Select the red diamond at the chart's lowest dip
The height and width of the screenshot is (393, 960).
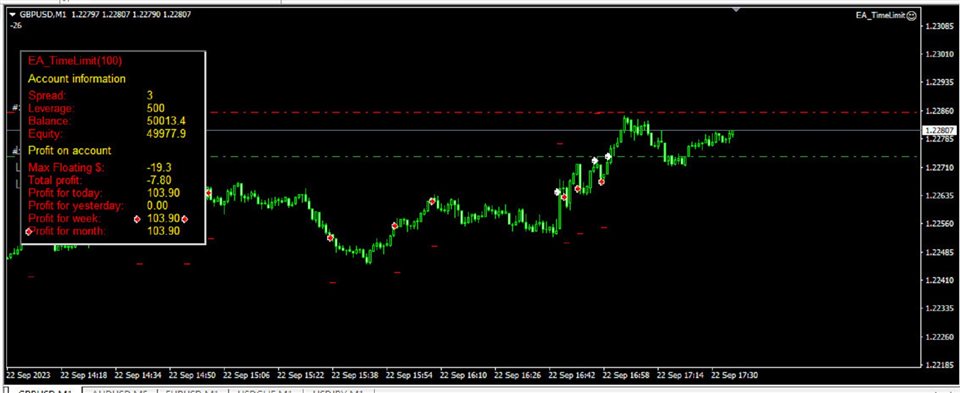pyautogui.click(x=331, y=238)
